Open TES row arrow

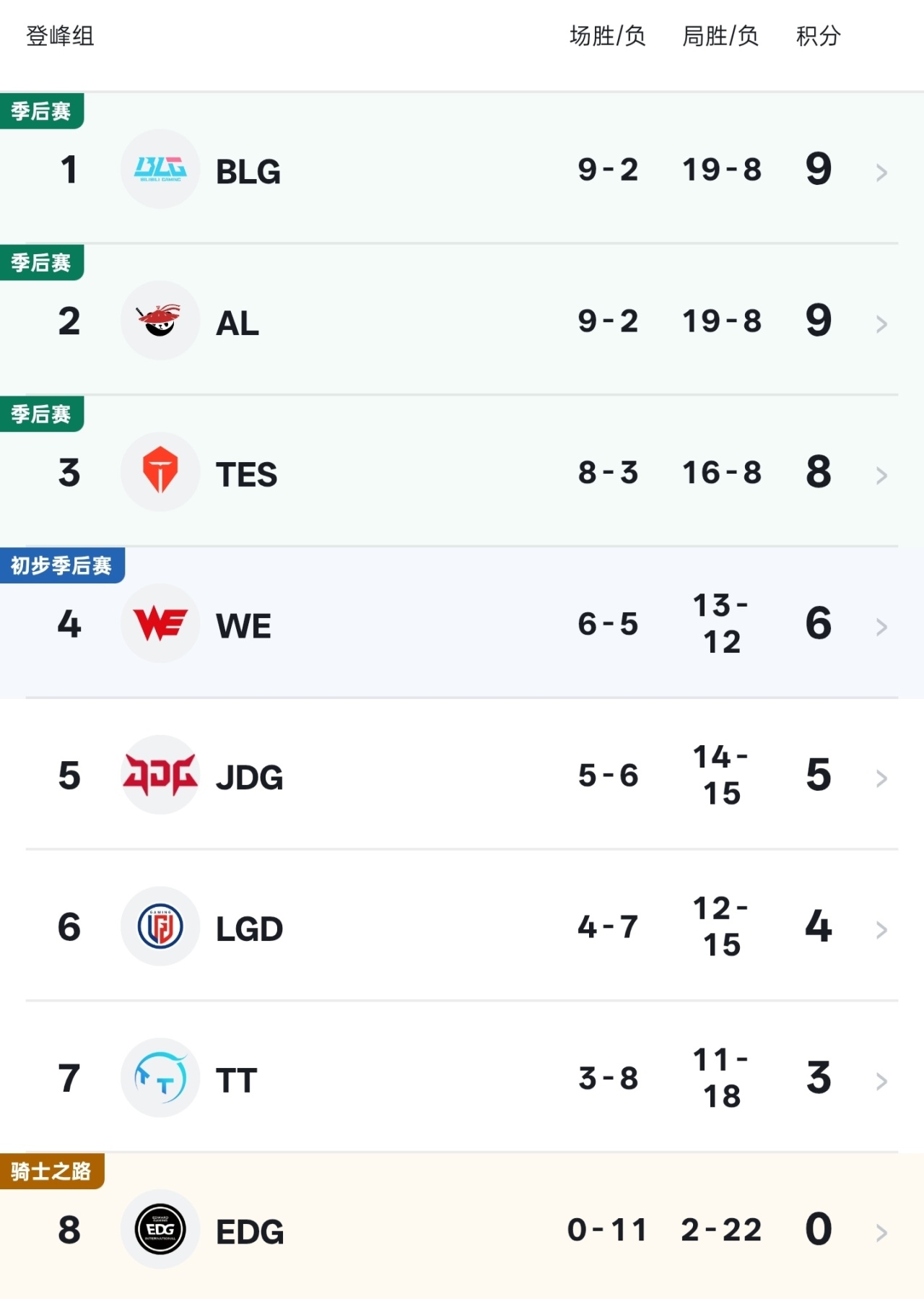coord(881,475)
